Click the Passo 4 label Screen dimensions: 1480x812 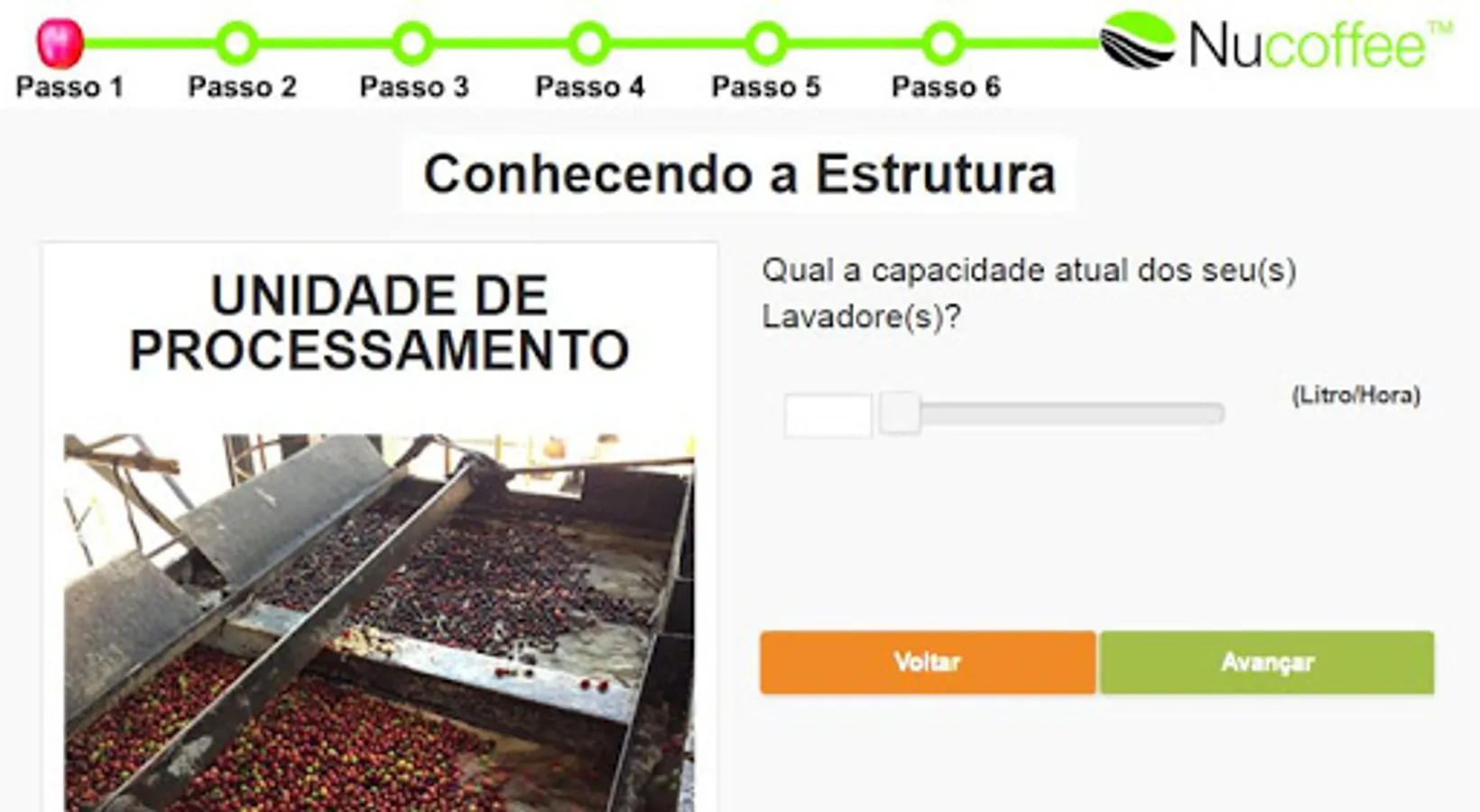click(x=590, y=87)
